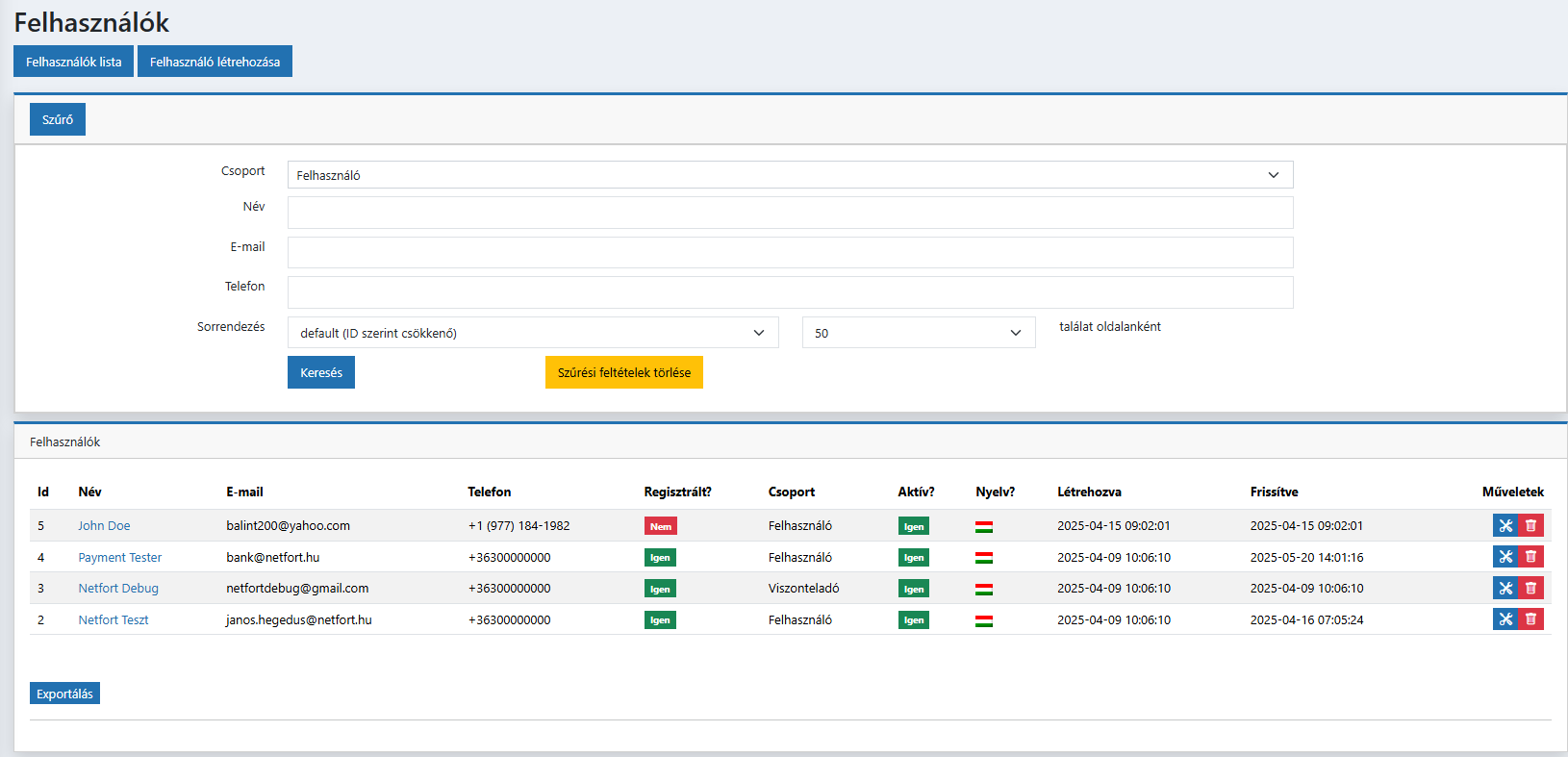
Task: Click the Hungarian flag in John Doe row
Action: click(x=983, y=526)
